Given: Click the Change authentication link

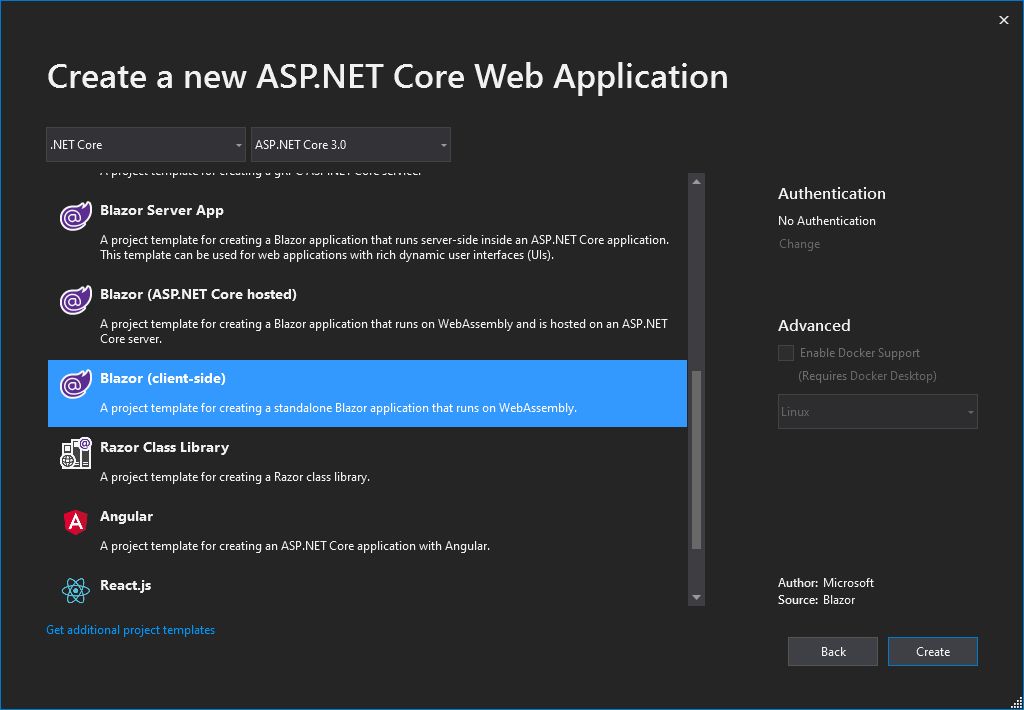Looking at the screenshot, I should tap(799, 244).
